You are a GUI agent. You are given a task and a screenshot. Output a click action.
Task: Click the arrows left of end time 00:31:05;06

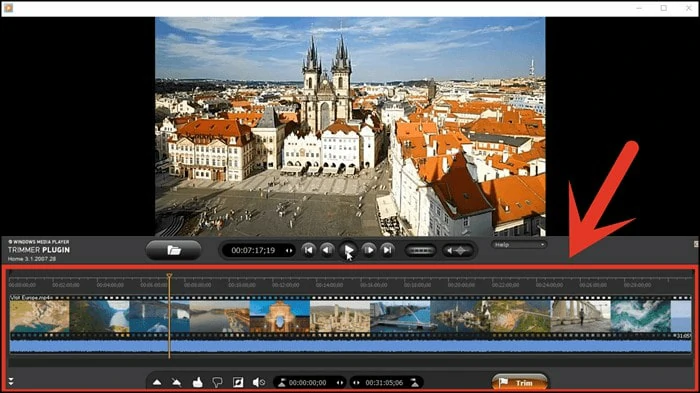coord(356,383)
